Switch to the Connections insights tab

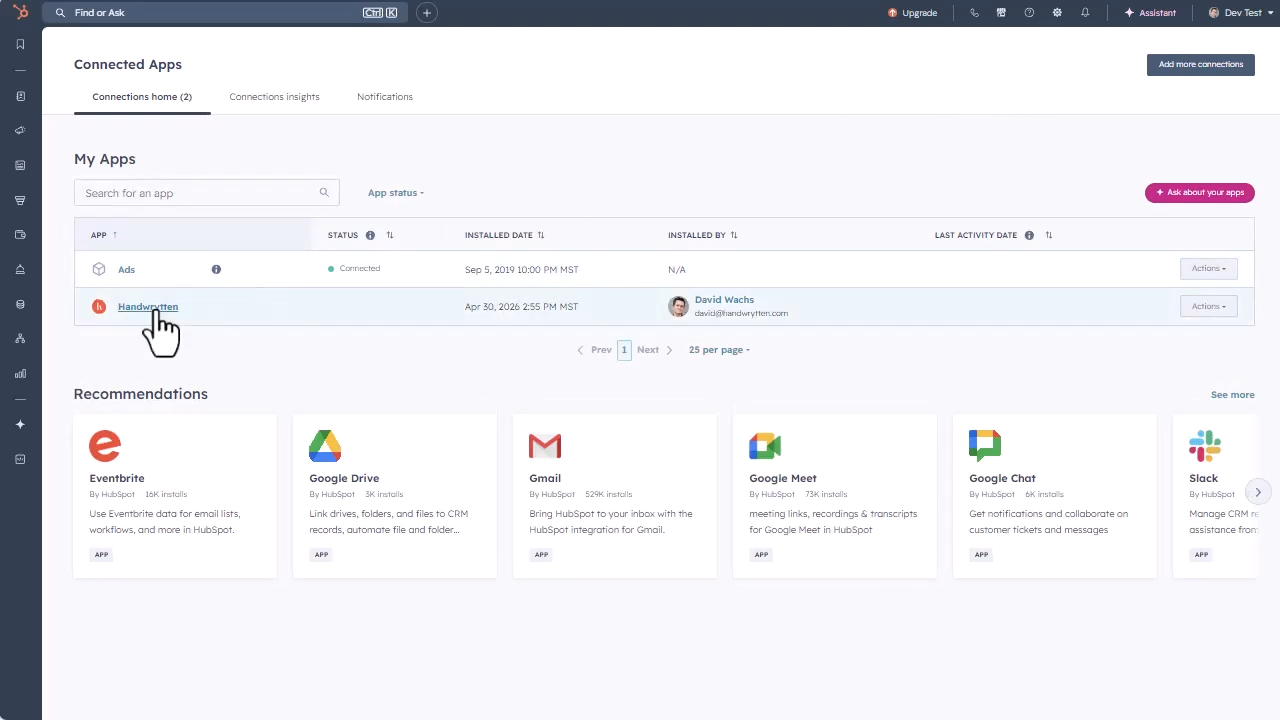[x=274, y=97]
